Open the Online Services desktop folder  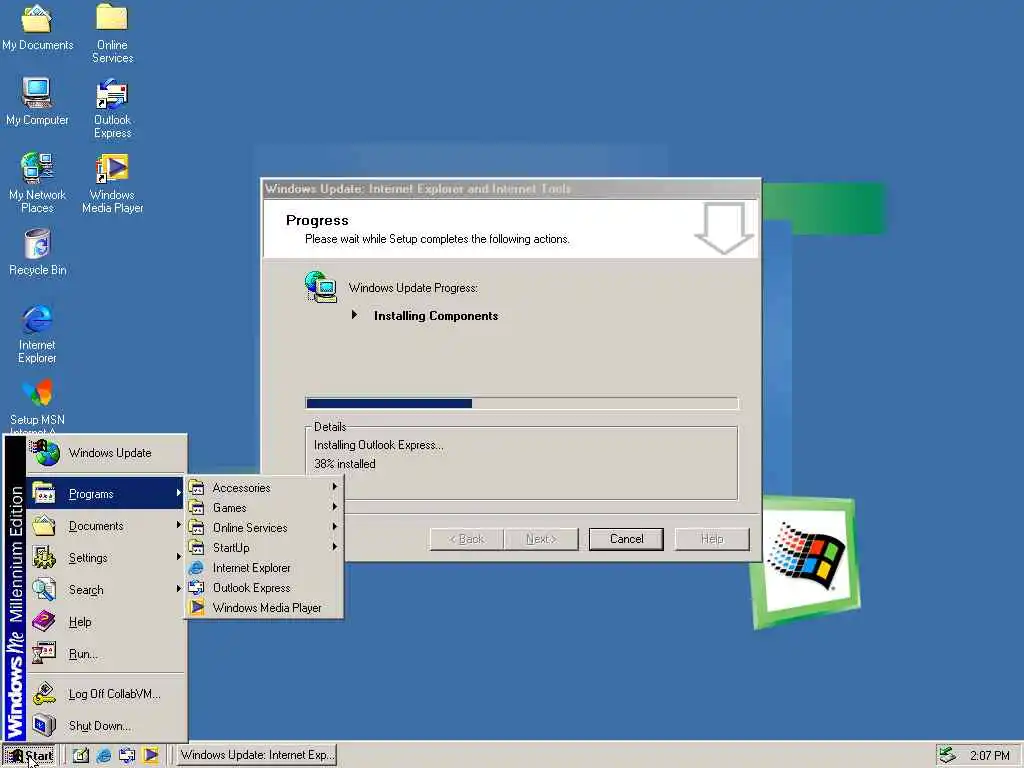pos(112,33)
